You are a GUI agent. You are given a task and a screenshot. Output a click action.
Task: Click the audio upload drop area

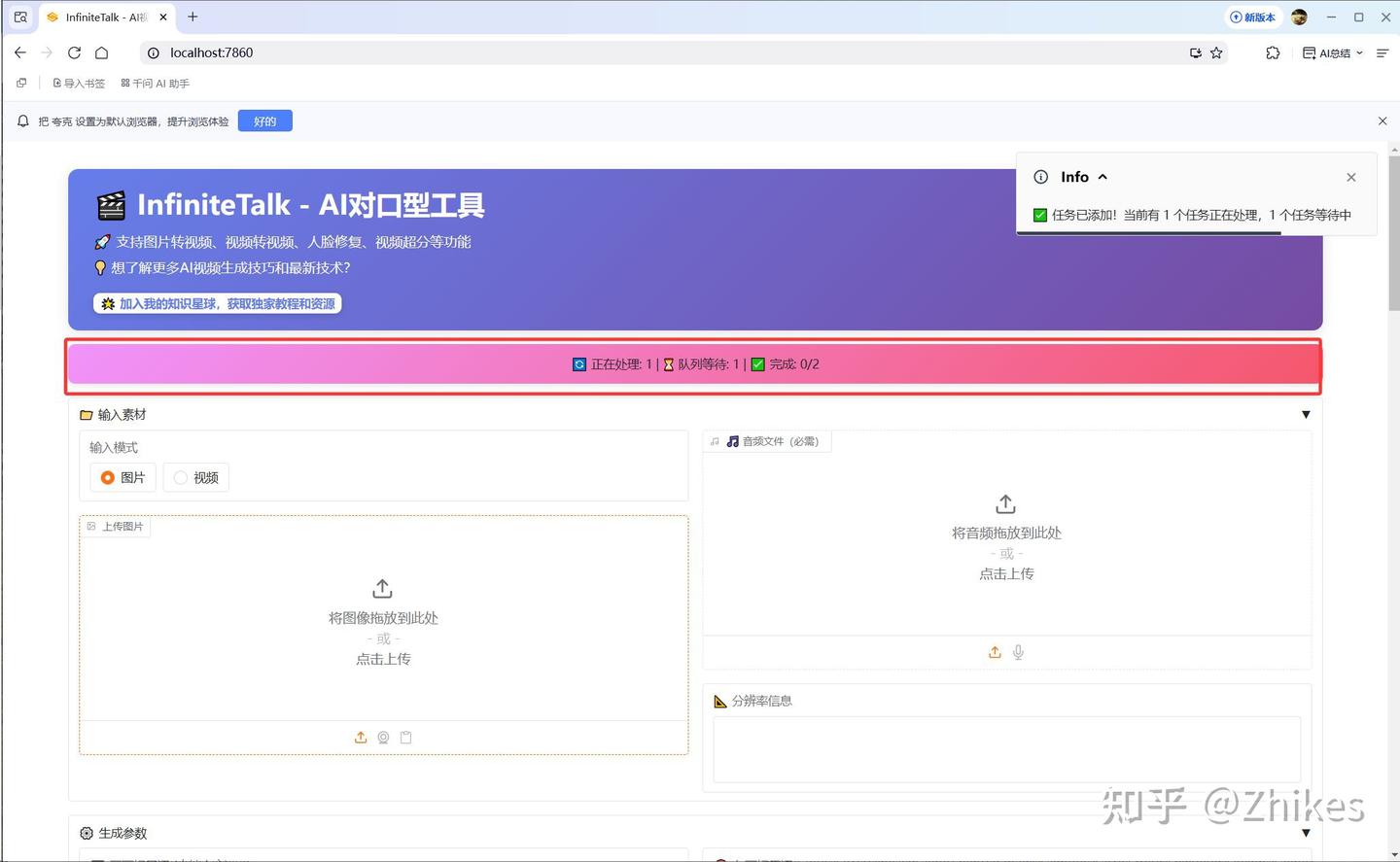click(x=1006, y=537)
